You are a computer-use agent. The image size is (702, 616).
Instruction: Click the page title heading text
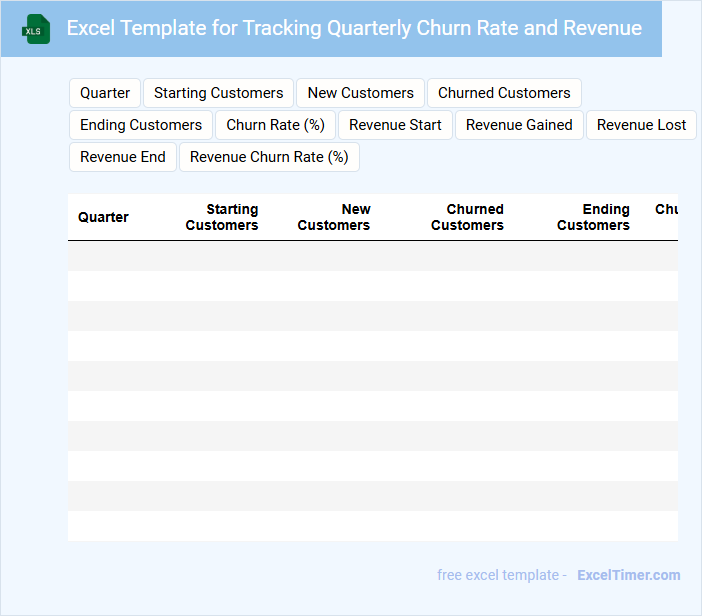tap(354, 28)
